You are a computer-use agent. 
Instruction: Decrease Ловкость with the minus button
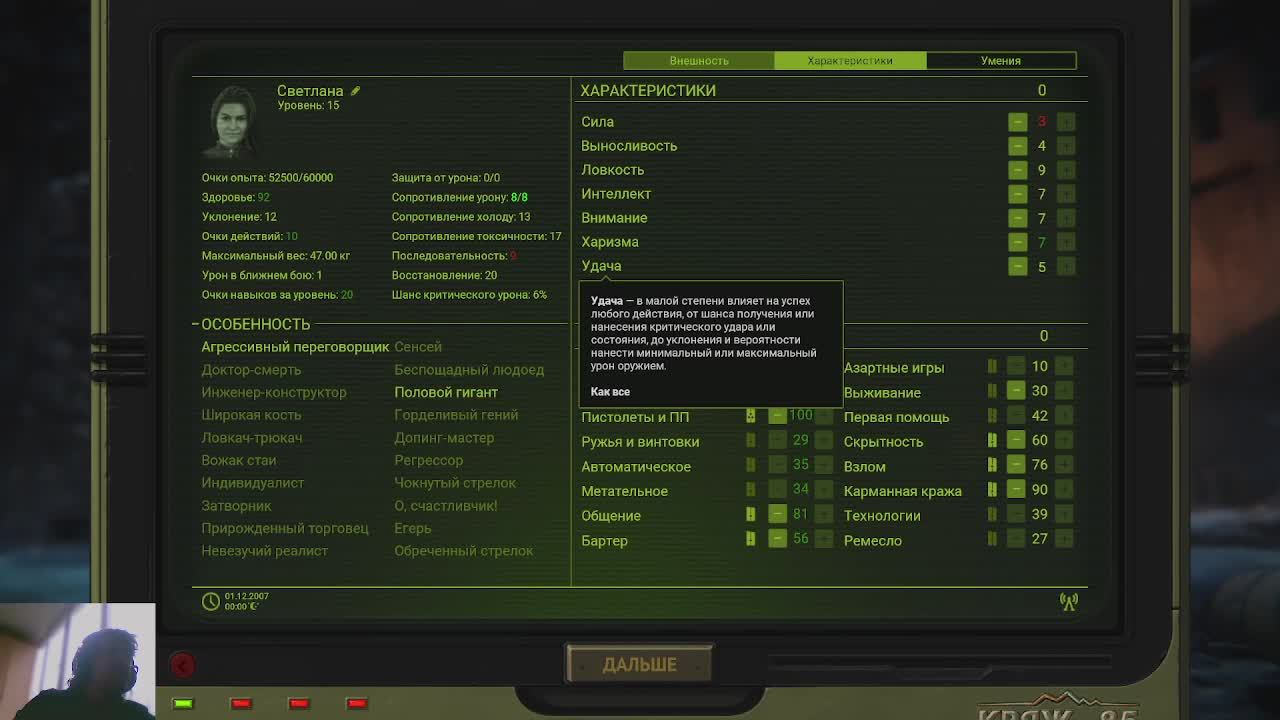click(x=1017, y=169)
